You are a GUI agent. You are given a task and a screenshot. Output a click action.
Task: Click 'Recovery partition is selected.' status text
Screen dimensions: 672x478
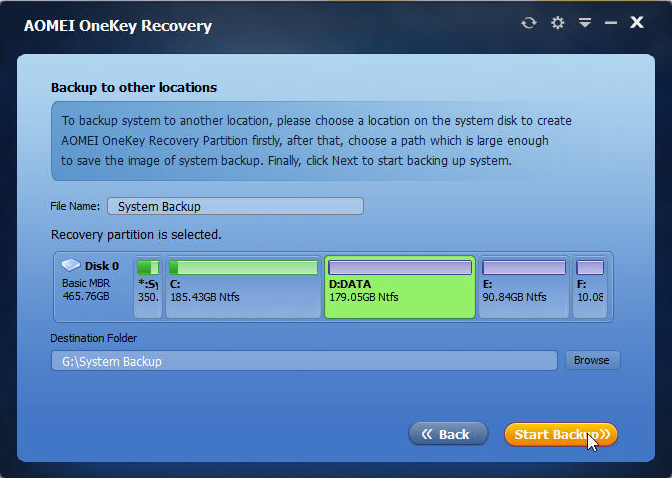tap(136, 235)
